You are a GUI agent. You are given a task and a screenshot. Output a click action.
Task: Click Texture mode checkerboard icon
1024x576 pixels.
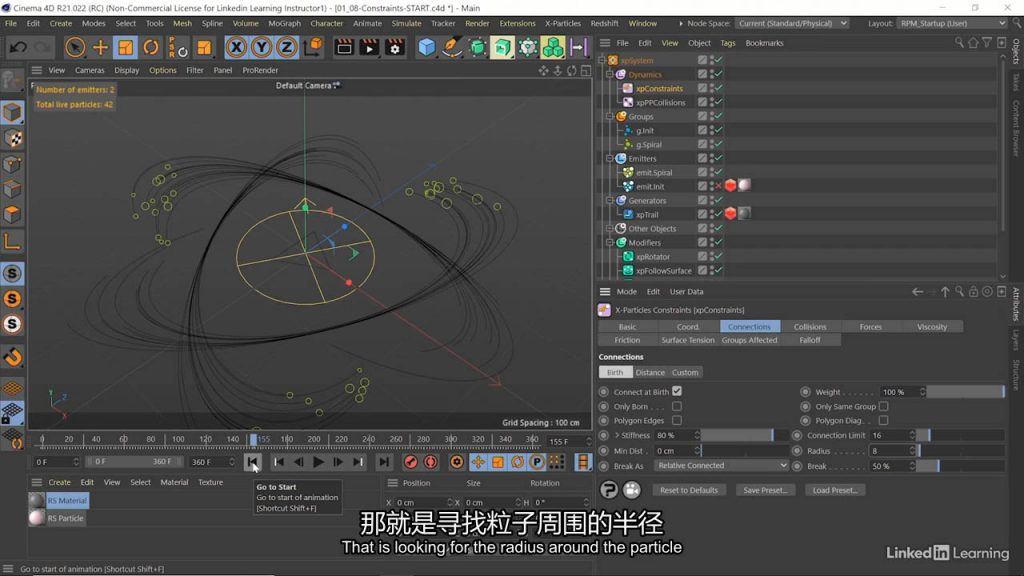point(12,138)
